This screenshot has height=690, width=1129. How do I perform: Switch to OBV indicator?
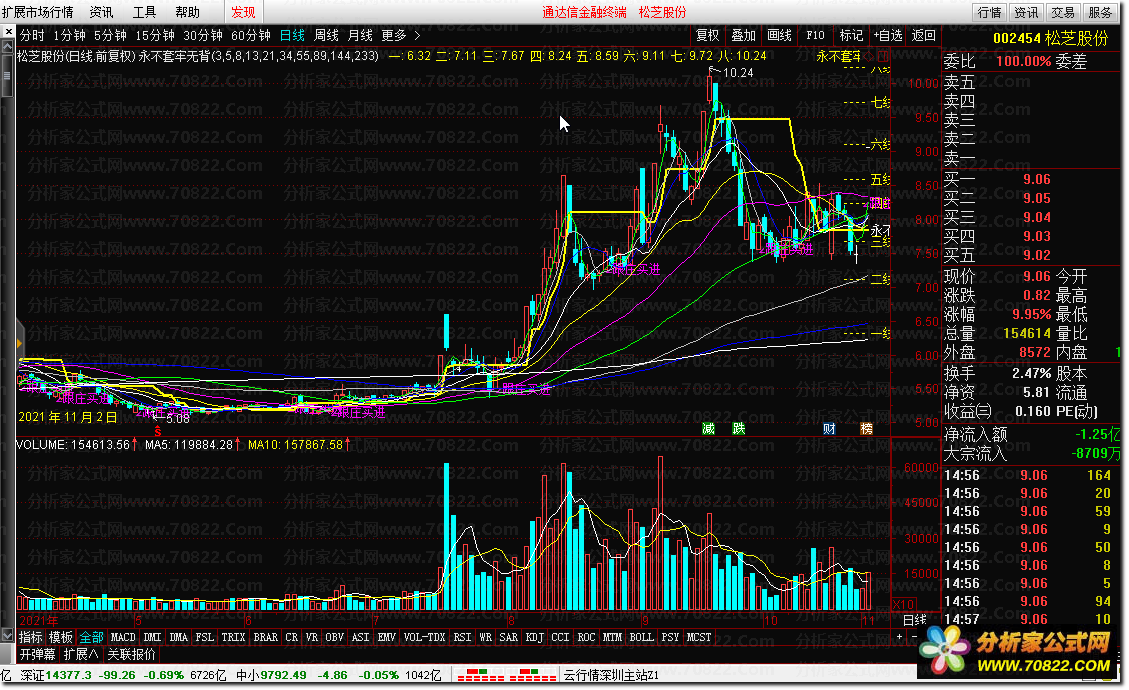pos(334,637)
